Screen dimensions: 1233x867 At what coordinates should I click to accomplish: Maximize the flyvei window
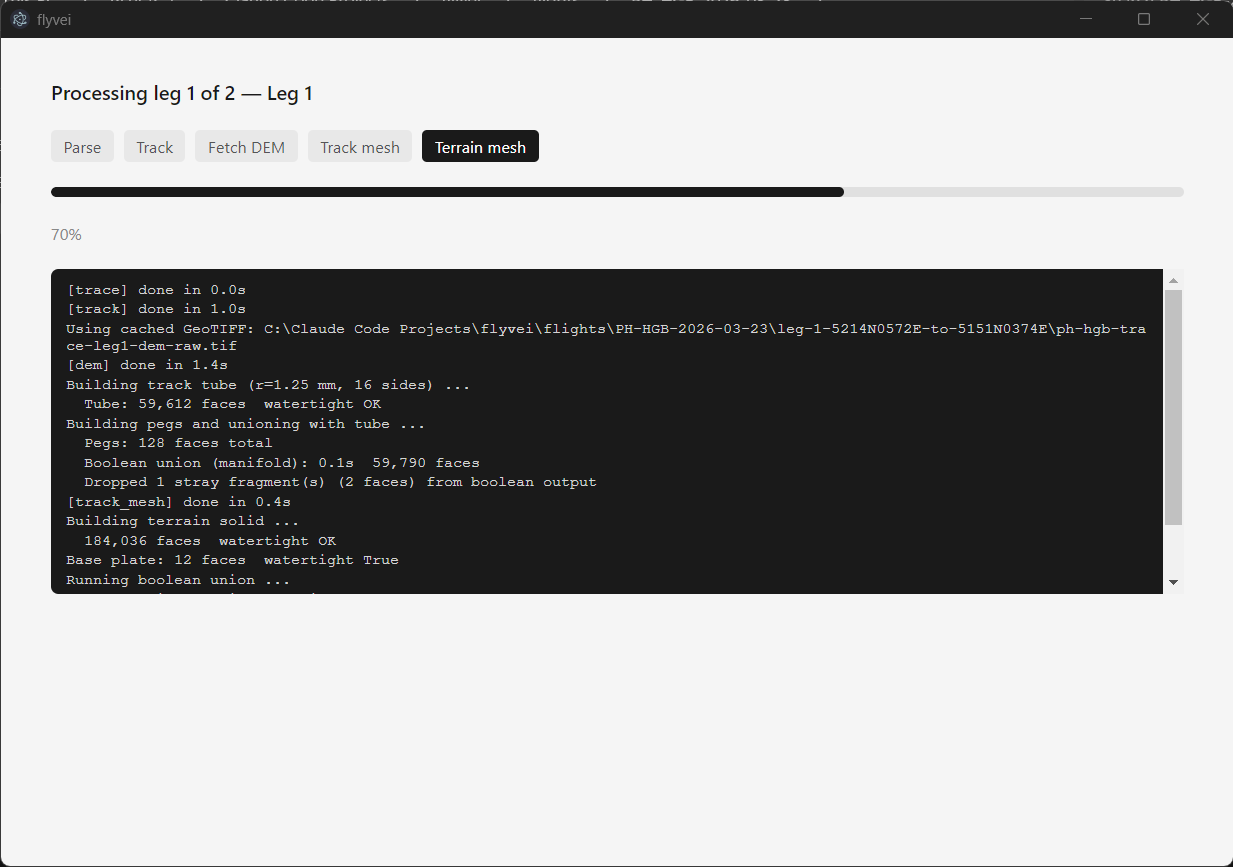coord(1144,19)
